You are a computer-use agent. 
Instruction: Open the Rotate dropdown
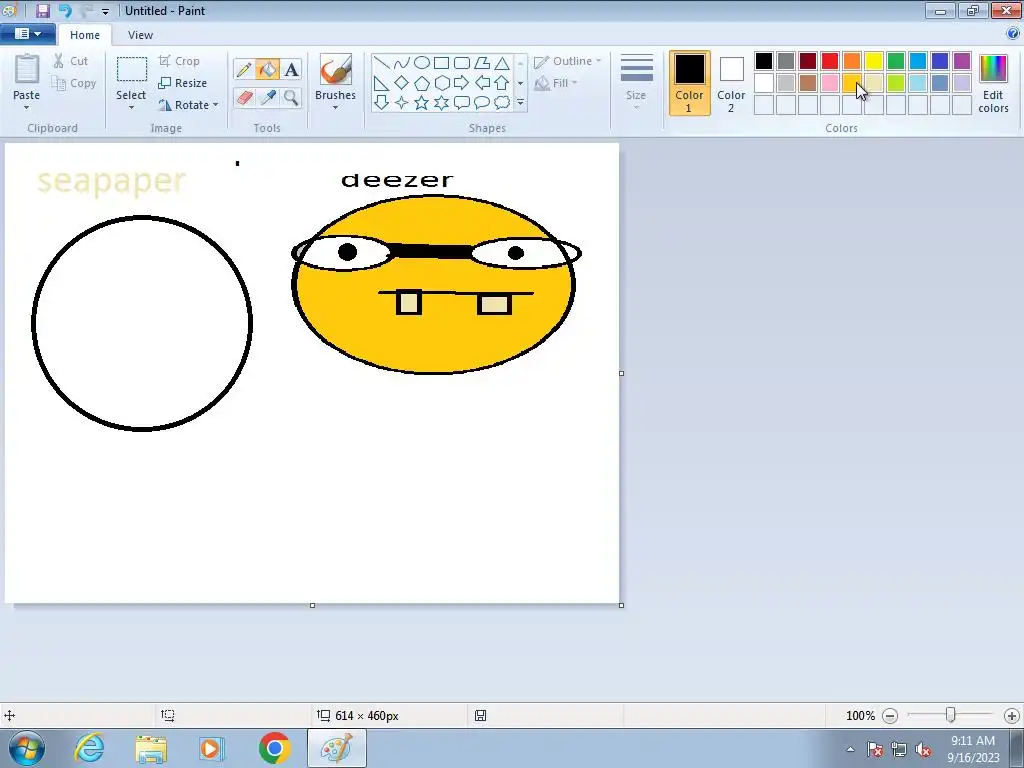188,104
